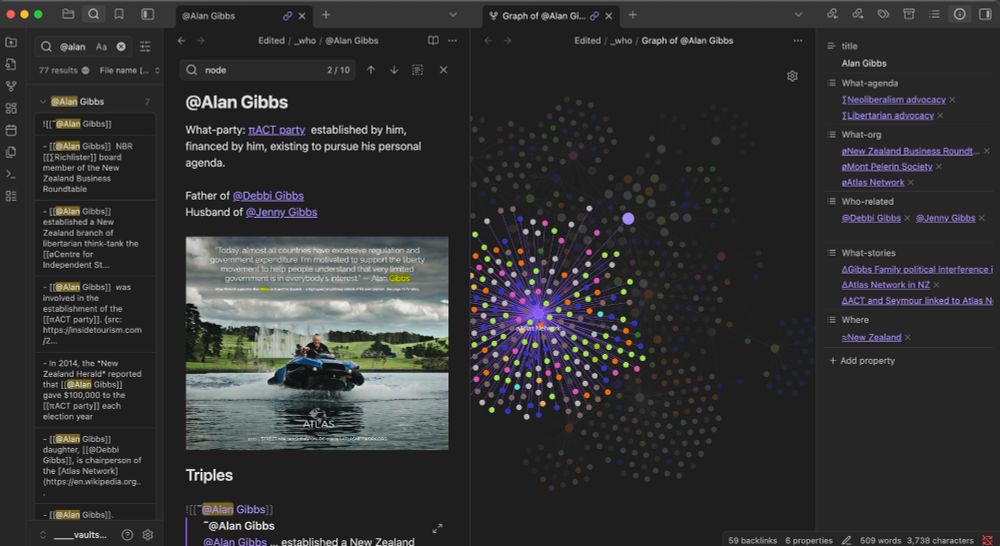Open ΔAtlas Network in NZ story link
The width and height of the screenshot is (1000, 546).
885,285
